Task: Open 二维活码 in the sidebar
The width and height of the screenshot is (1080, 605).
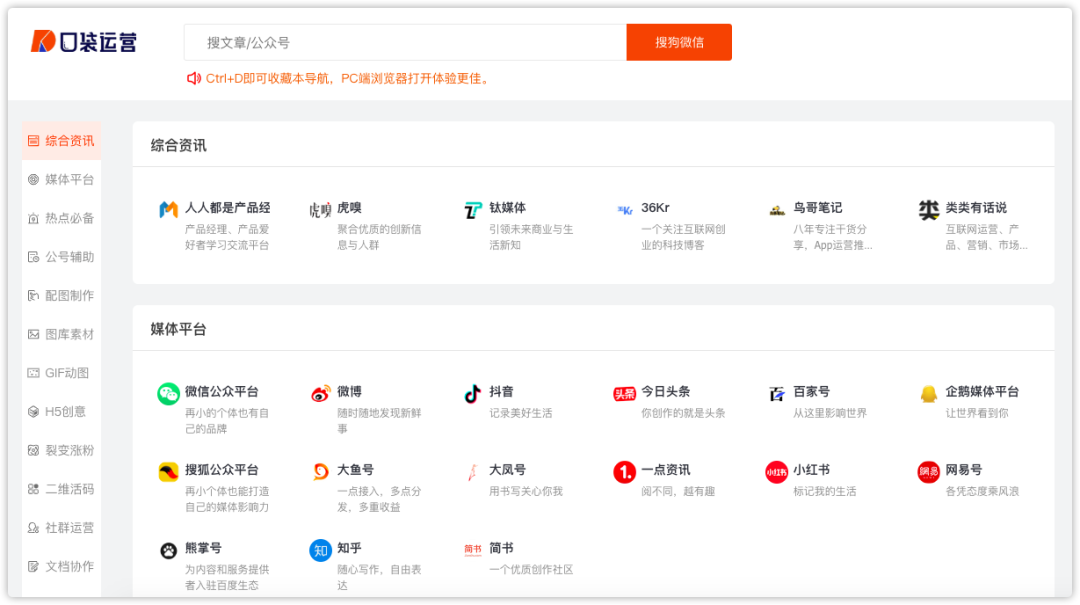Action: [x=61, y=489]
